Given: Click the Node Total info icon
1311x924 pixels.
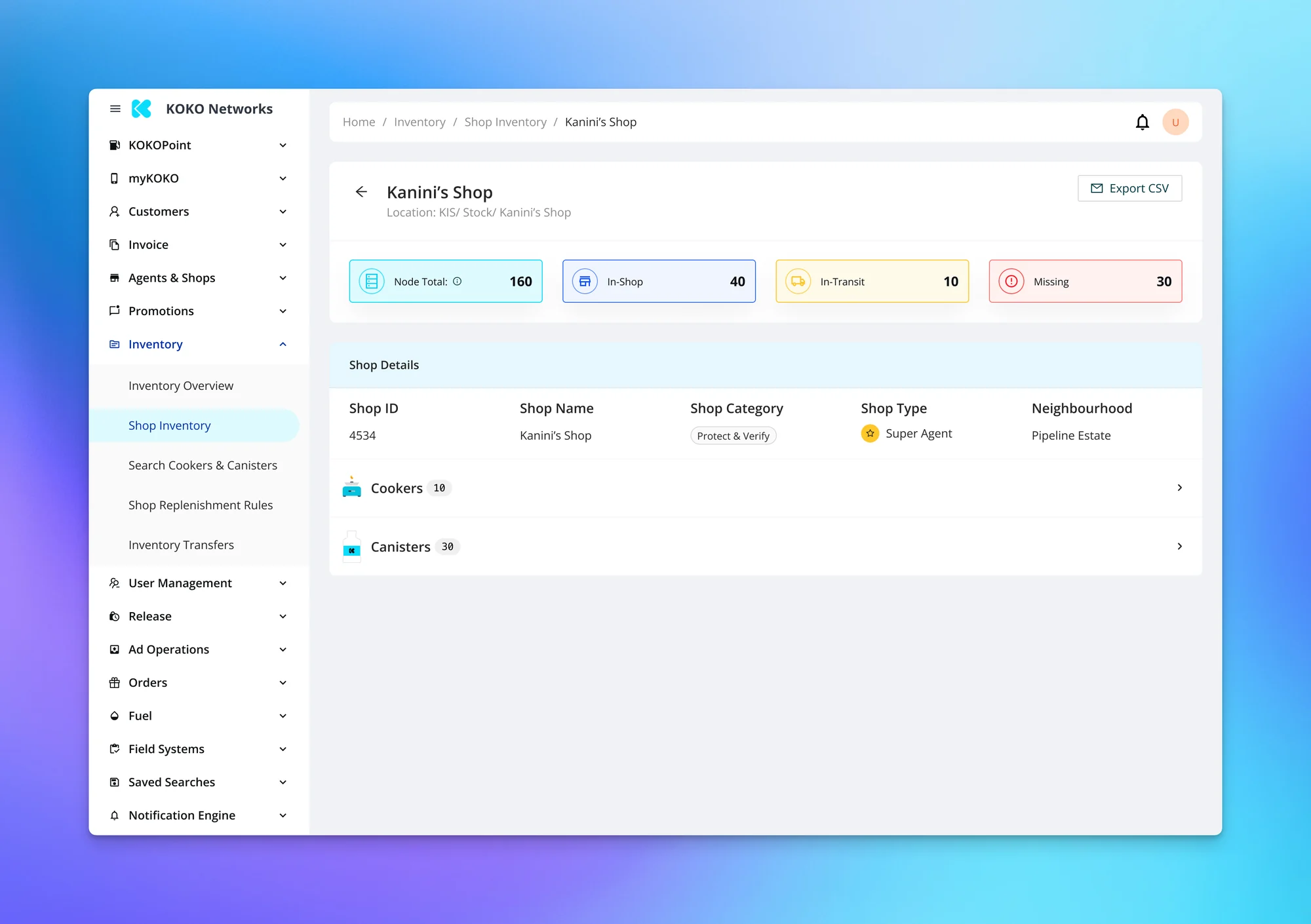Looking at the screenshot, I should (458, 281).
